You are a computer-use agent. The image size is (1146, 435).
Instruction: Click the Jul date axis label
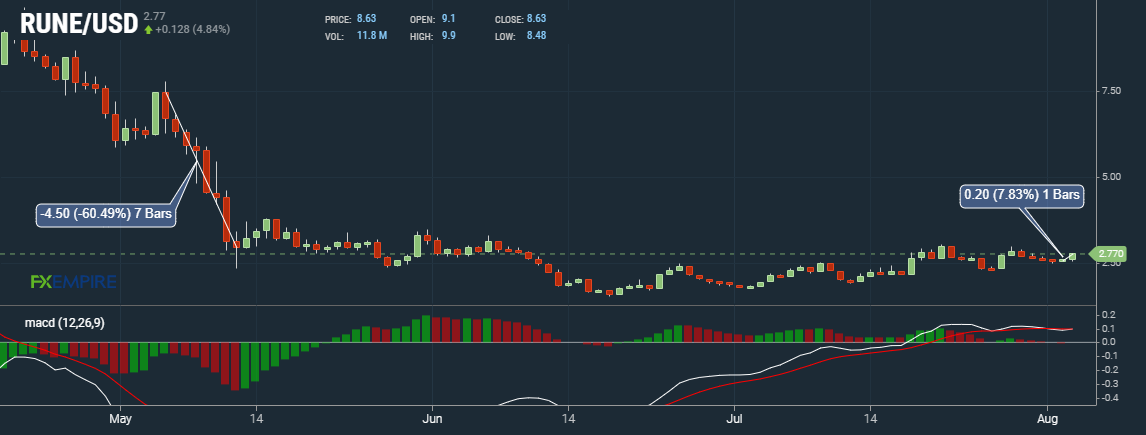tap(733, 419)
